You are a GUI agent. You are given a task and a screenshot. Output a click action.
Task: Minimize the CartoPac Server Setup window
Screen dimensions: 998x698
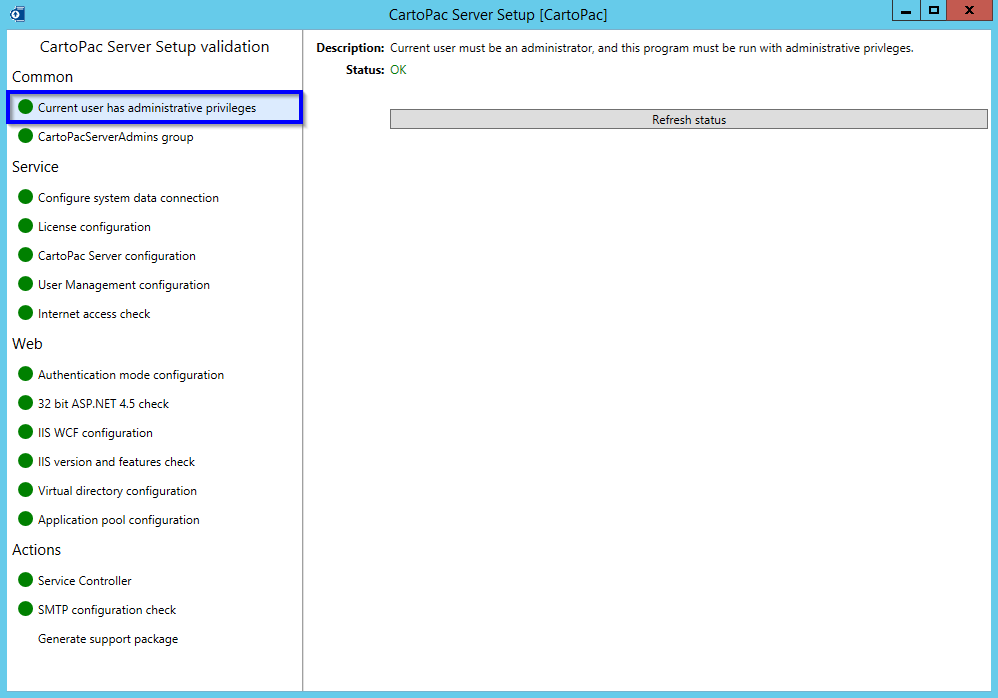tap(906, 11)
